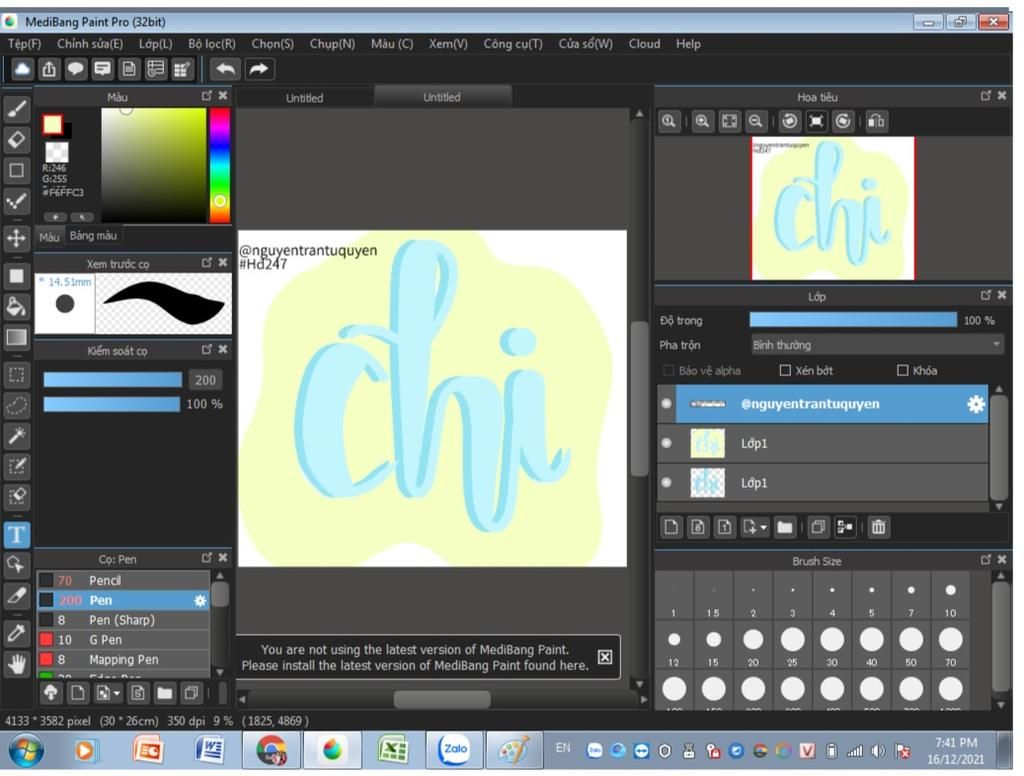
Task: Switch to the first Untitled tab
Action: tap(304, 98)
